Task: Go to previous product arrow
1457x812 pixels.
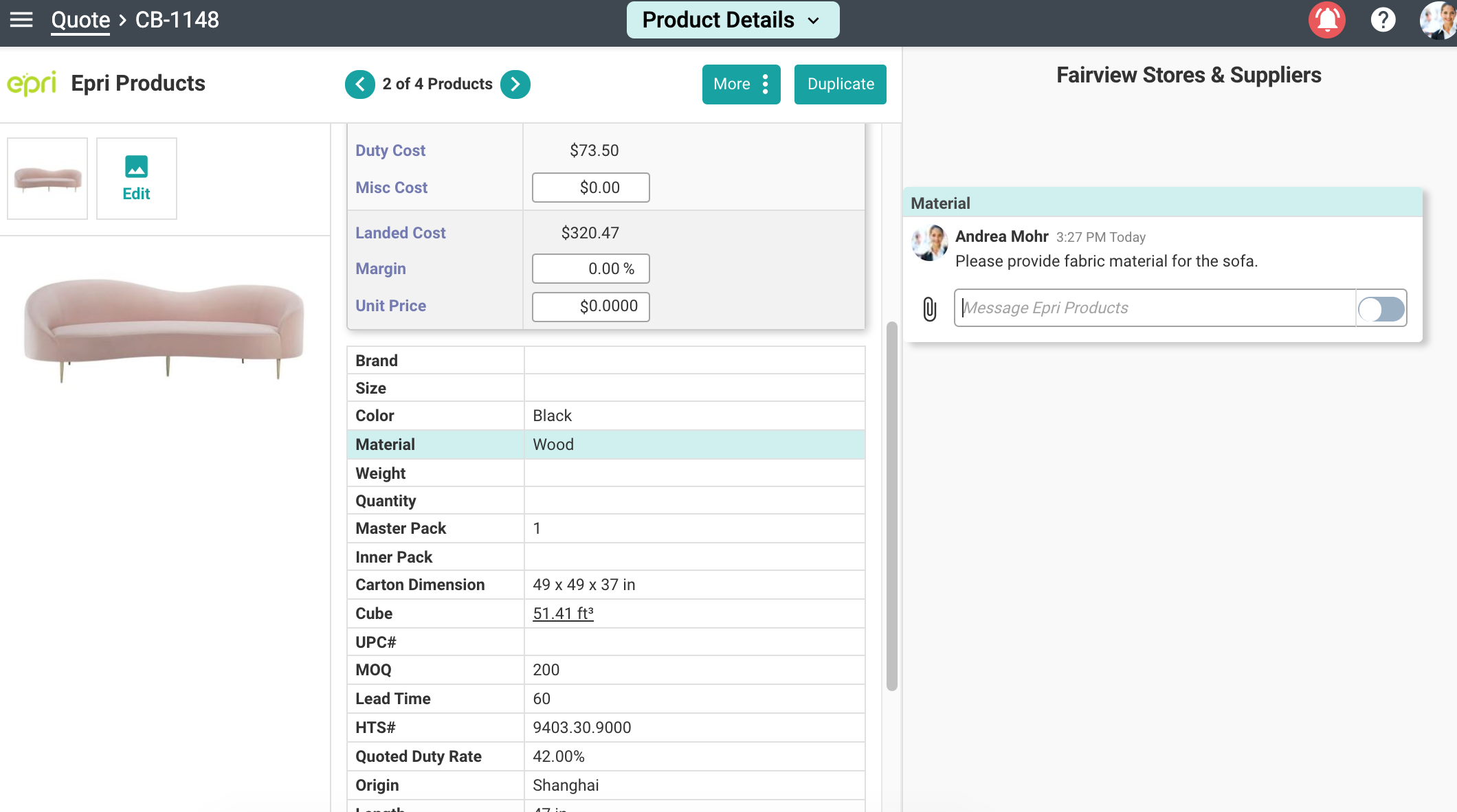Action: pos(360,84)
